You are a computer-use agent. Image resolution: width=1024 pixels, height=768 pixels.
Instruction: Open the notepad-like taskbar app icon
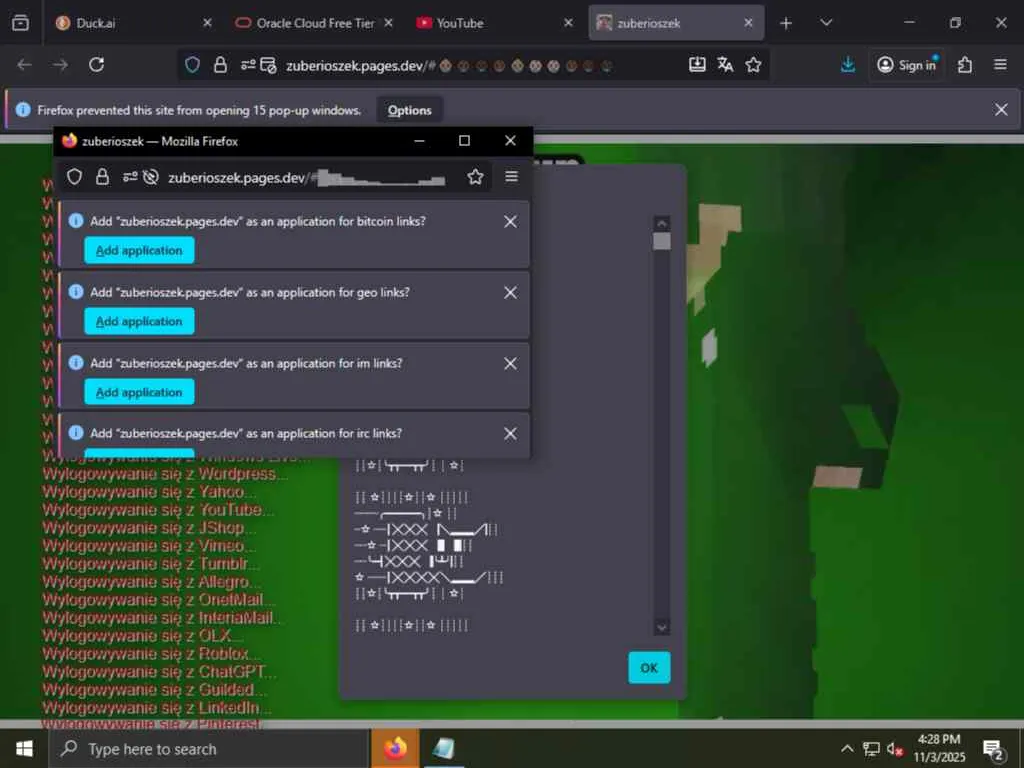click(444, 748)
